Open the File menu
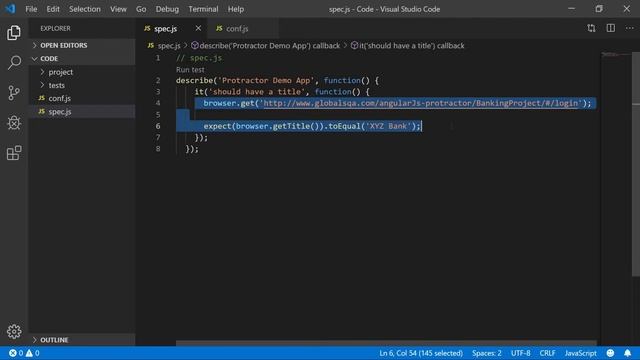640x360 pixels. pyautogui.click(x=31, y=9)
